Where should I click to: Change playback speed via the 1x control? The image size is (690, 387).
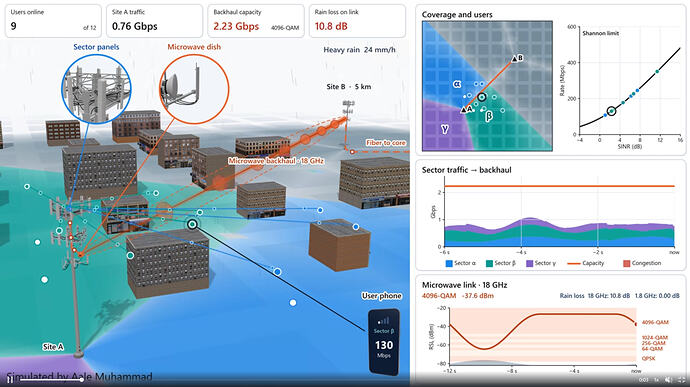click(x=657, y=380)
